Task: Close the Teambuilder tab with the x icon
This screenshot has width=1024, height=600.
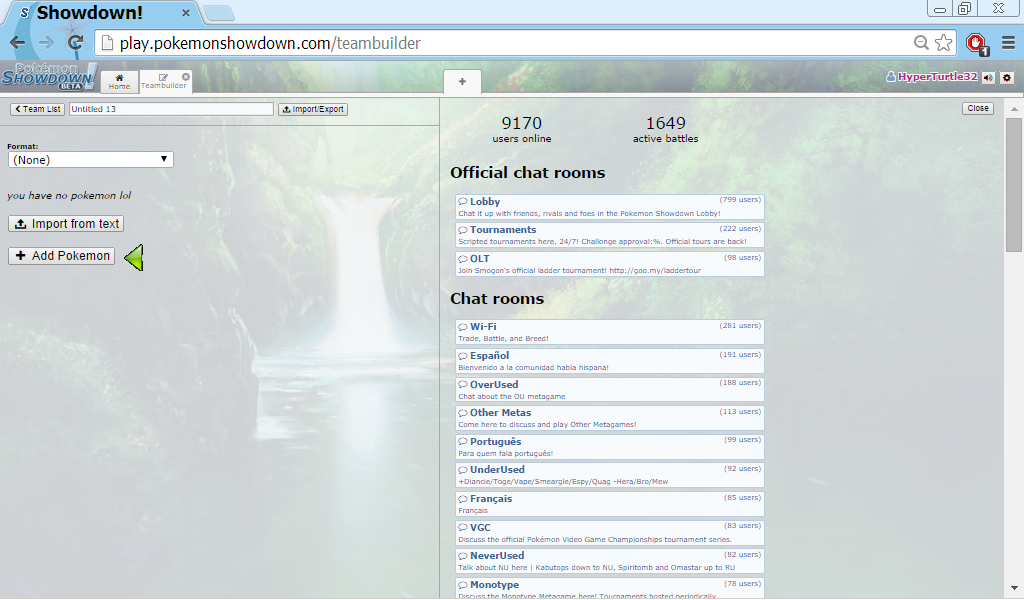Action: coord(185,76)
